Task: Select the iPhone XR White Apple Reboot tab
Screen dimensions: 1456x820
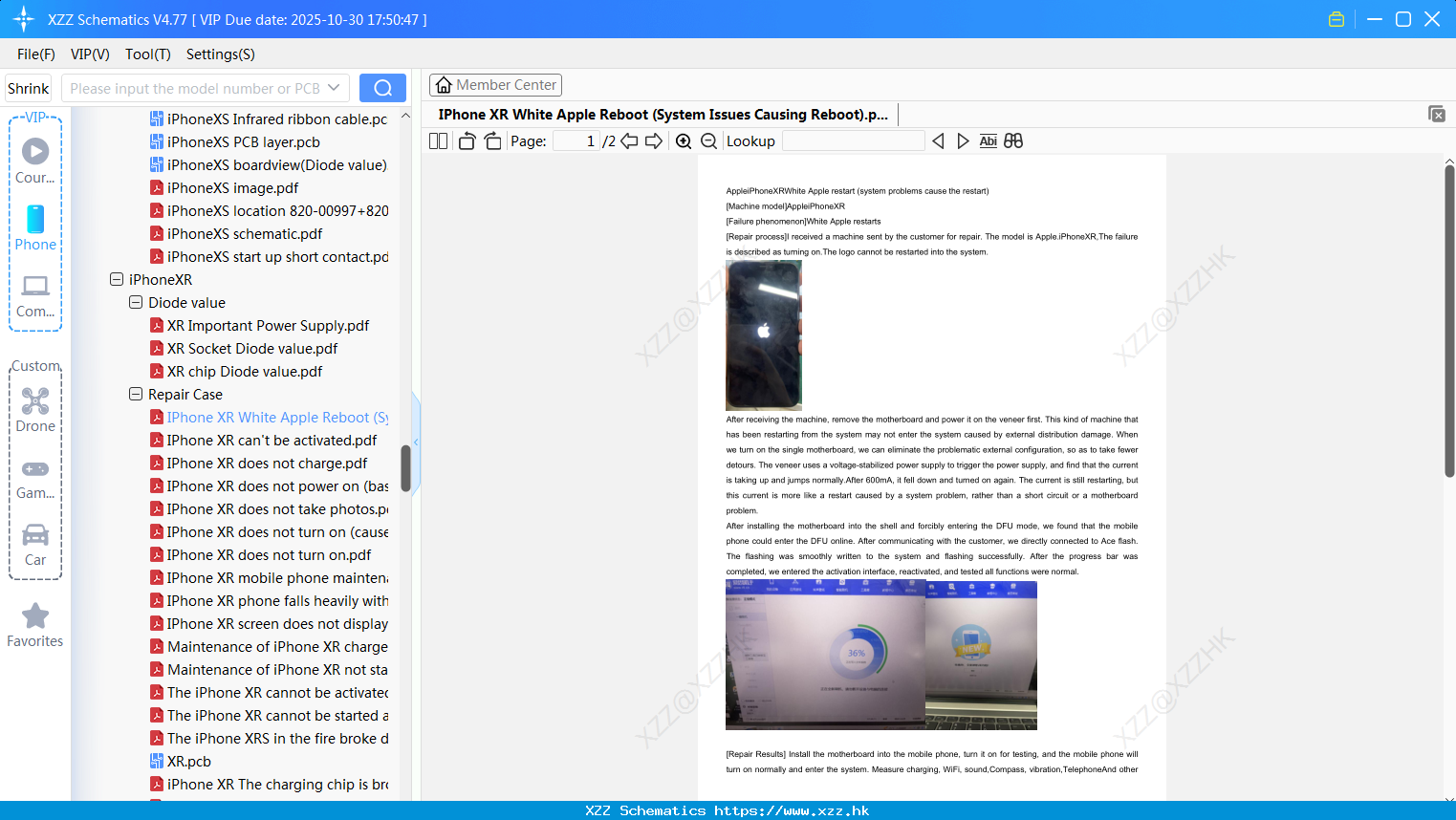Action: (663, 115)
